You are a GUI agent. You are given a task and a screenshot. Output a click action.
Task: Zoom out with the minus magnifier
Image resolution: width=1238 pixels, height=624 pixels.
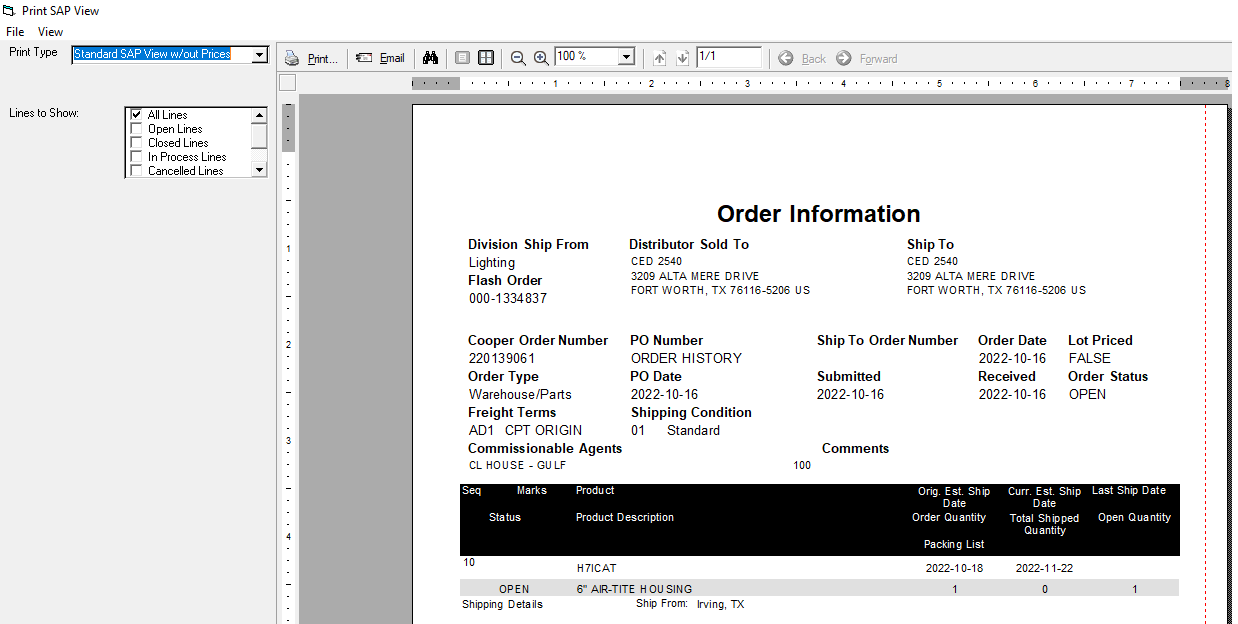[x=518, y=58]
